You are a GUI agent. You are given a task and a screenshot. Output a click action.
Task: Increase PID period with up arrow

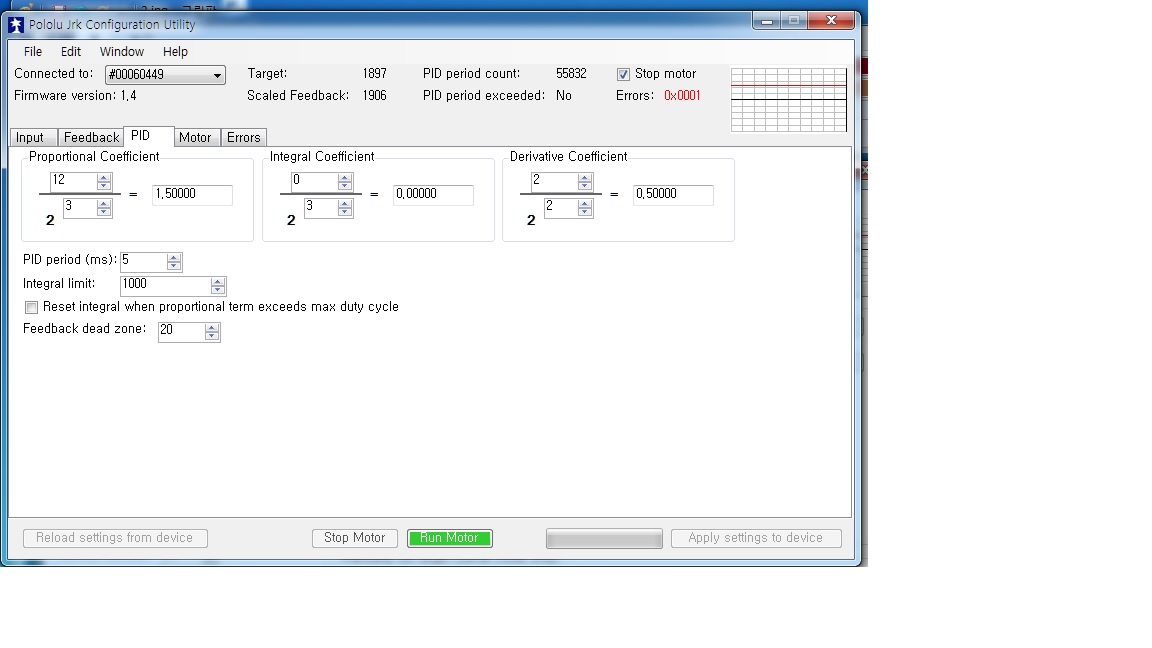(x=173, y=257)
